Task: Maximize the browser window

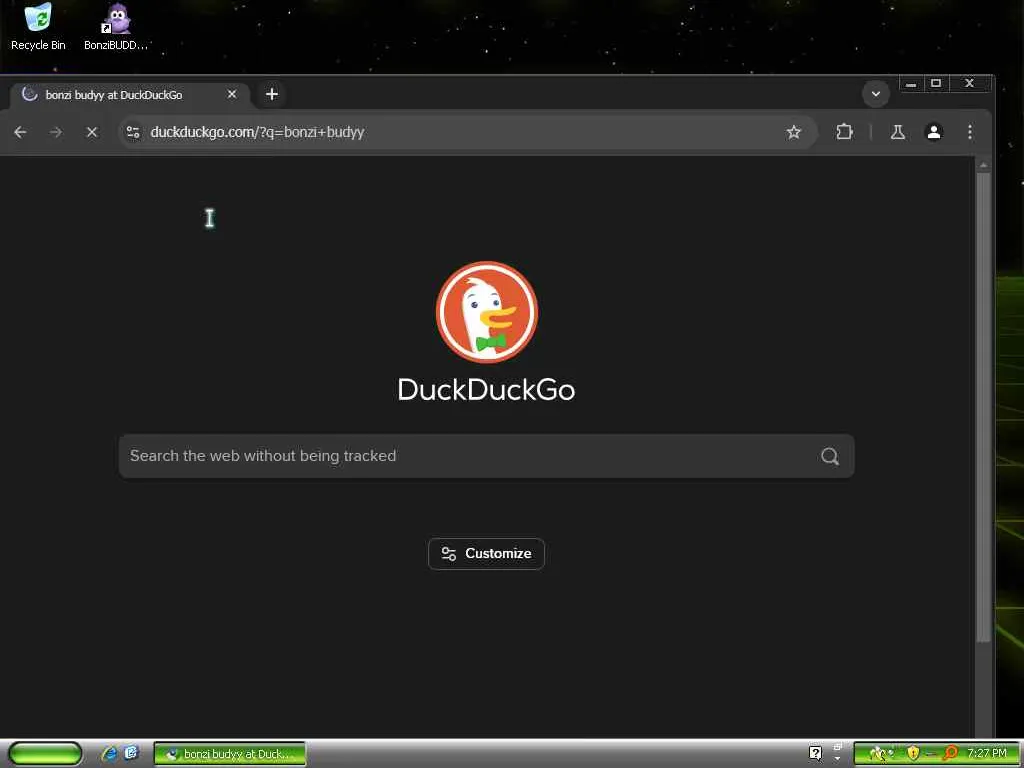Action: coord(936,84)
